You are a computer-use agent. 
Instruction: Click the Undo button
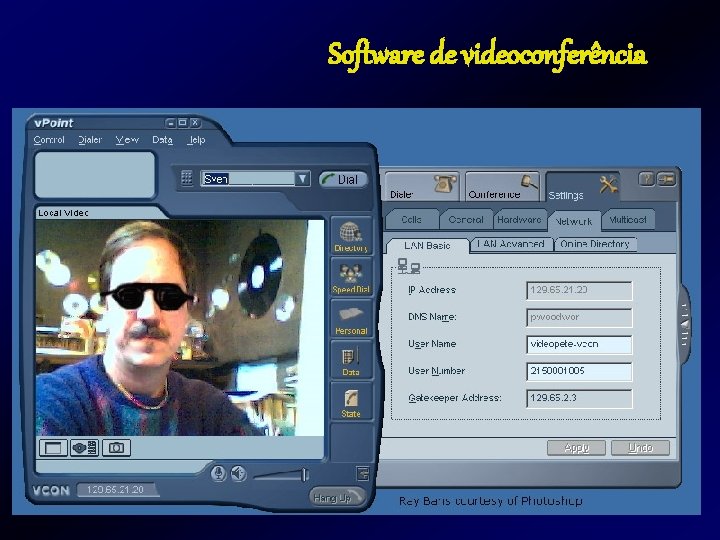point(640,448)
